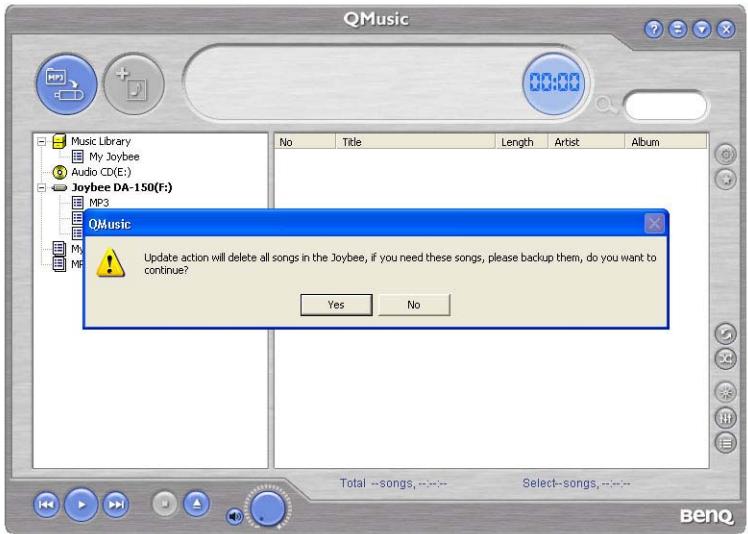Click the Joybee device drive icon
Viewport: 748px width, 534px height.
click(x=59, y=188)
